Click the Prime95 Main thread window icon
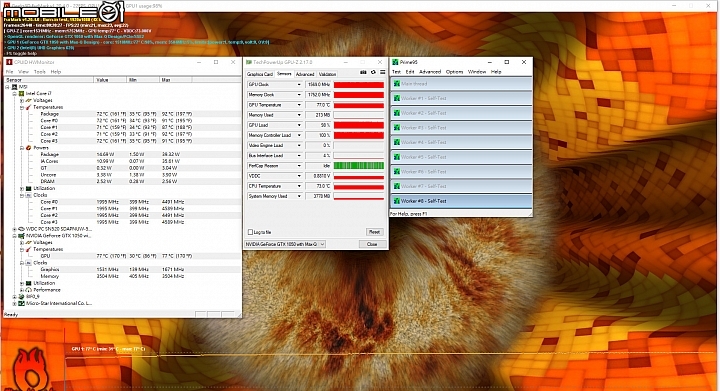Screen dimensions: 720x391 (397, 84)
